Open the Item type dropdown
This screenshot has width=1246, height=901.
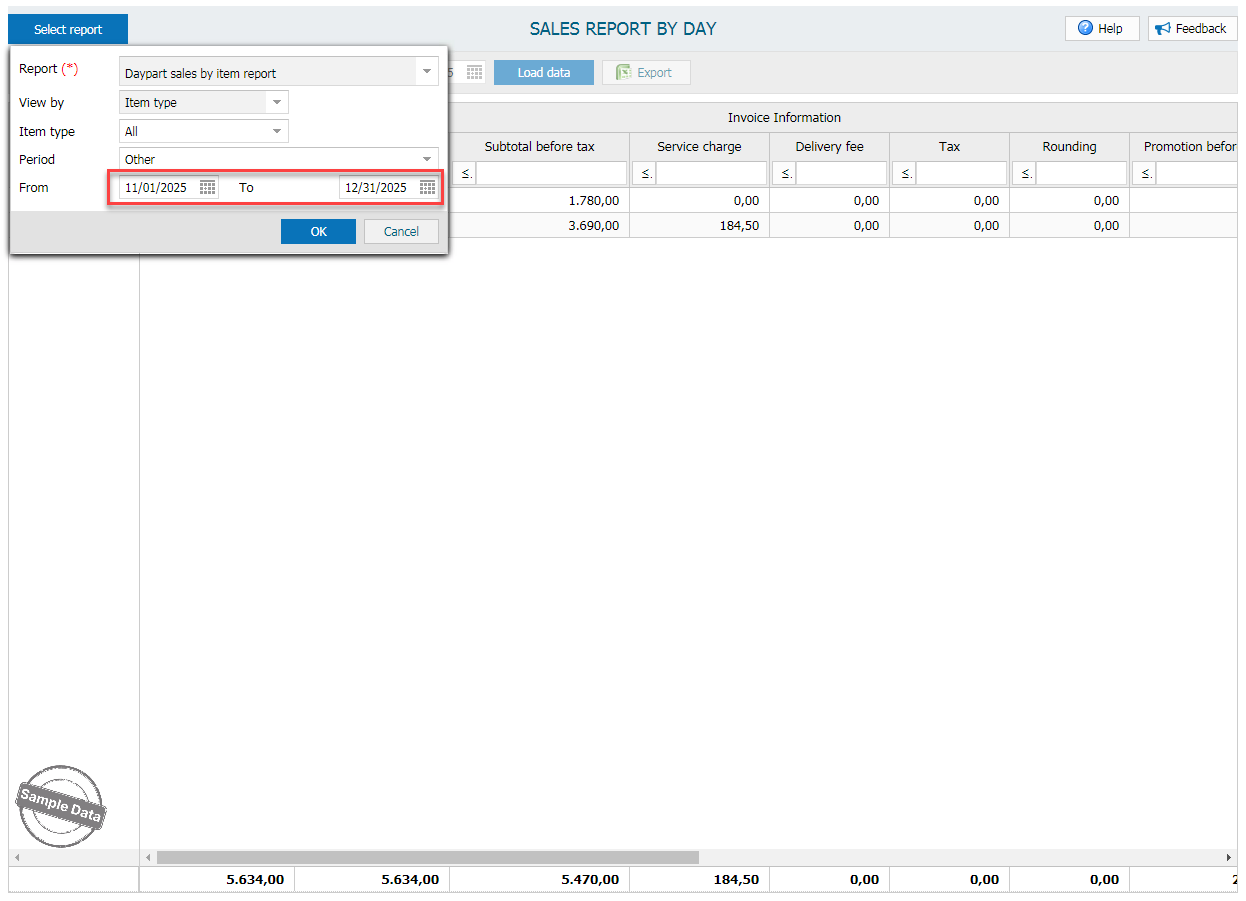click(277, 131)
